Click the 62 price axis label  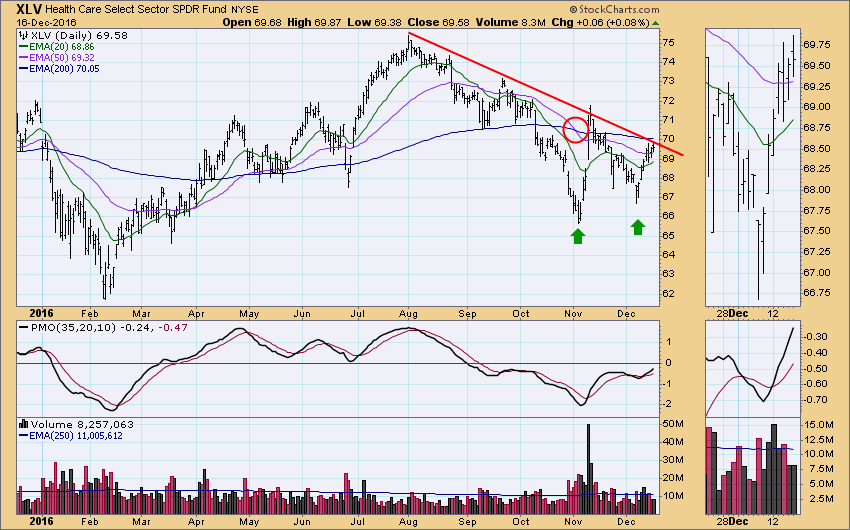point(668,293)
